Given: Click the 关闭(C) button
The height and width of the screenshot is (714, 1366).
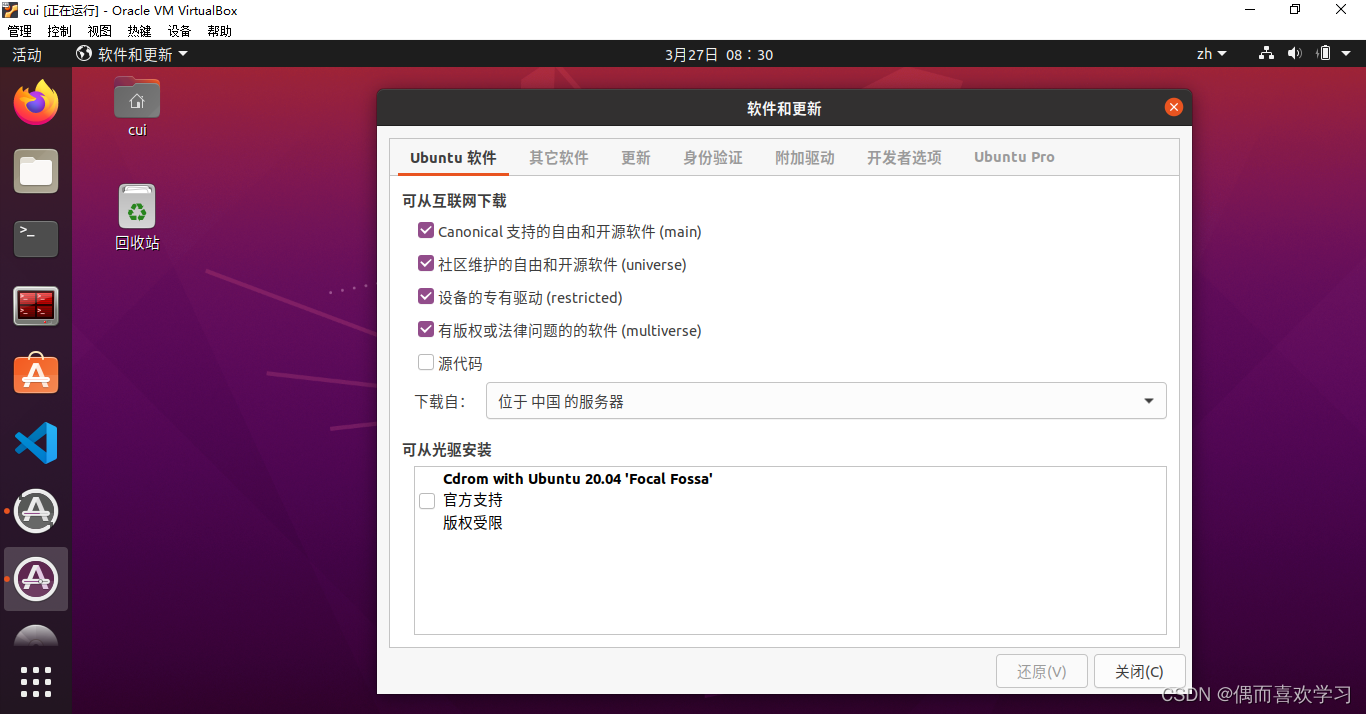Looking at the screenshot, I should 1140,671.
